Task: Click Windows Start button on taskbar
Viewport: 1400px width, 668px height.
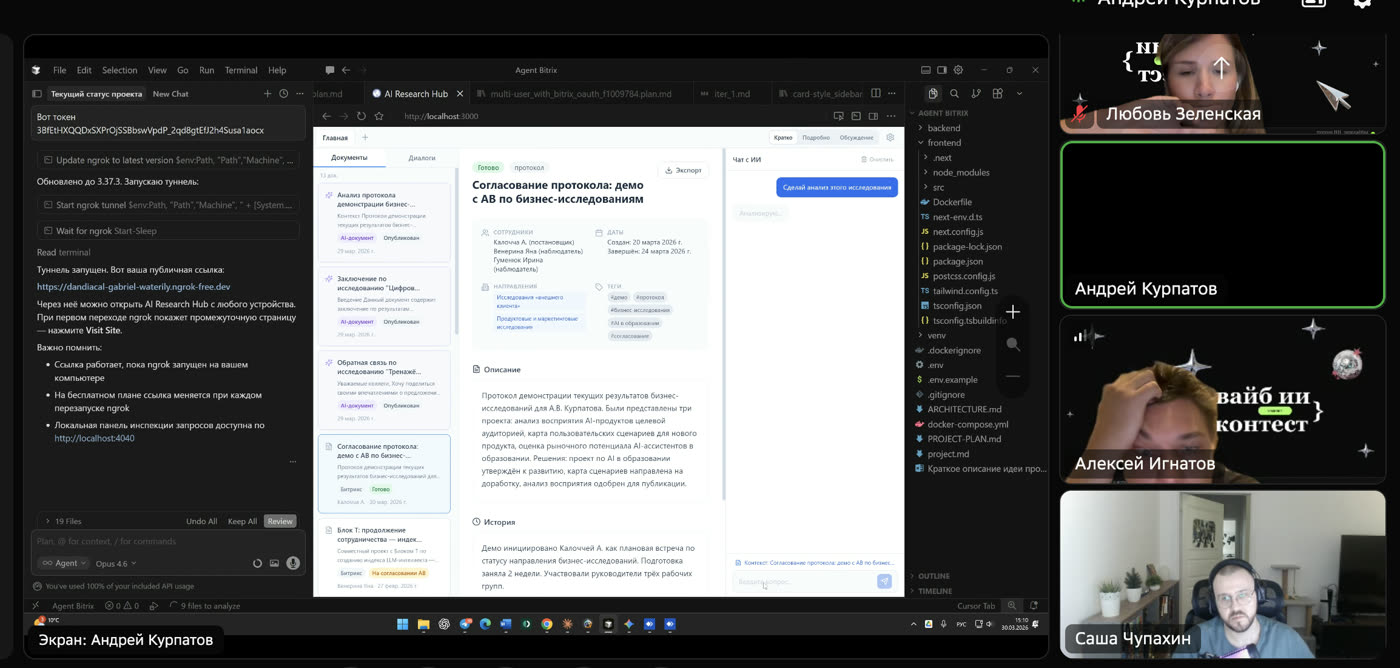Action: 402,624
